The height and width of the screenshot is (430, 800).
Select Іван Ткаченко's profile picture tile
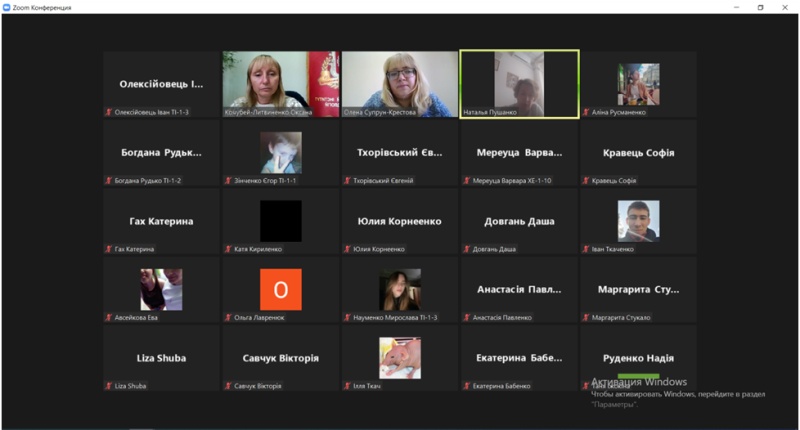coord(638,221)
